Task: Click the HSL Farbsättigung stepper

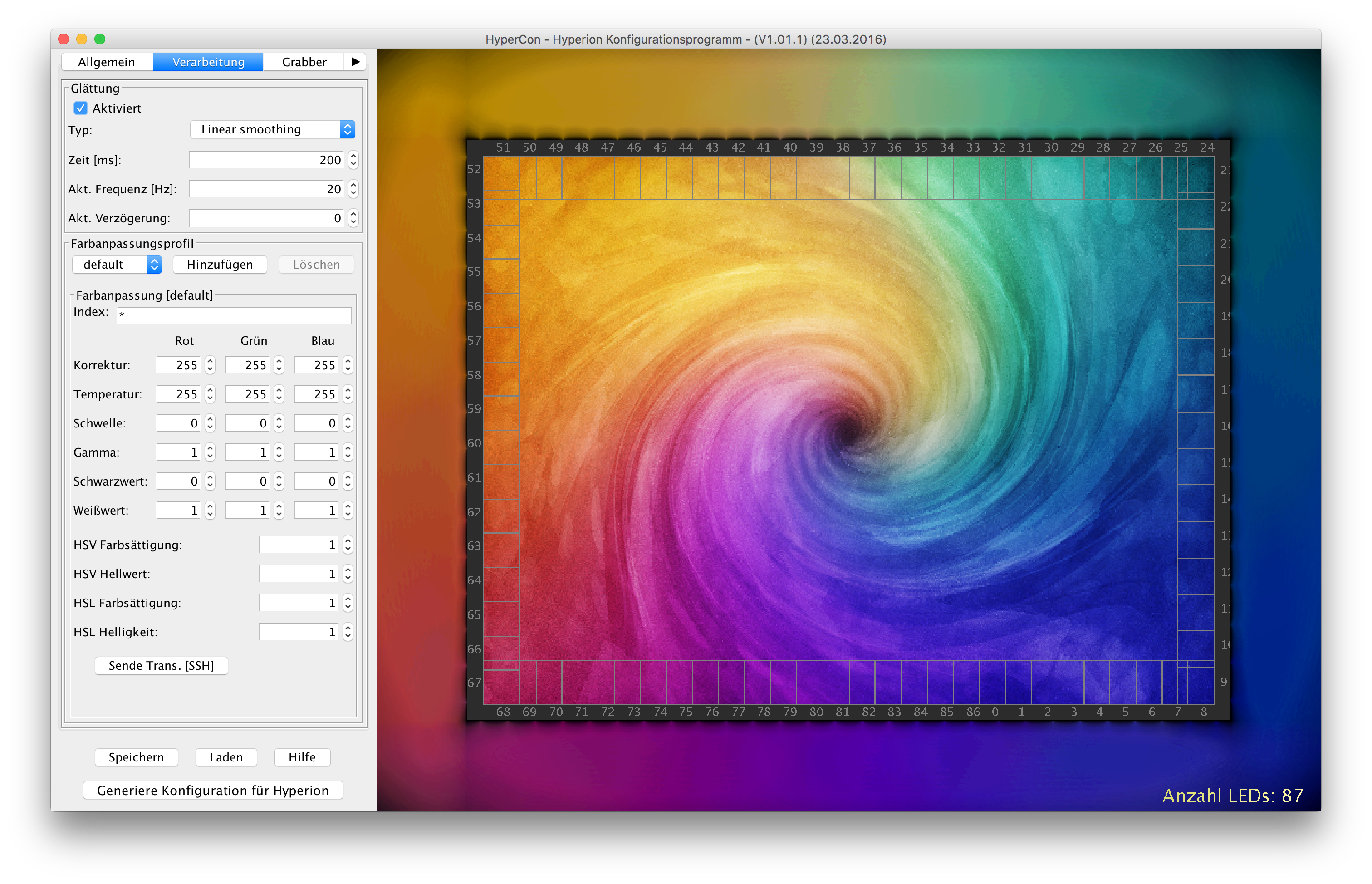Action: pyautogui.click(x=348, y=603)
